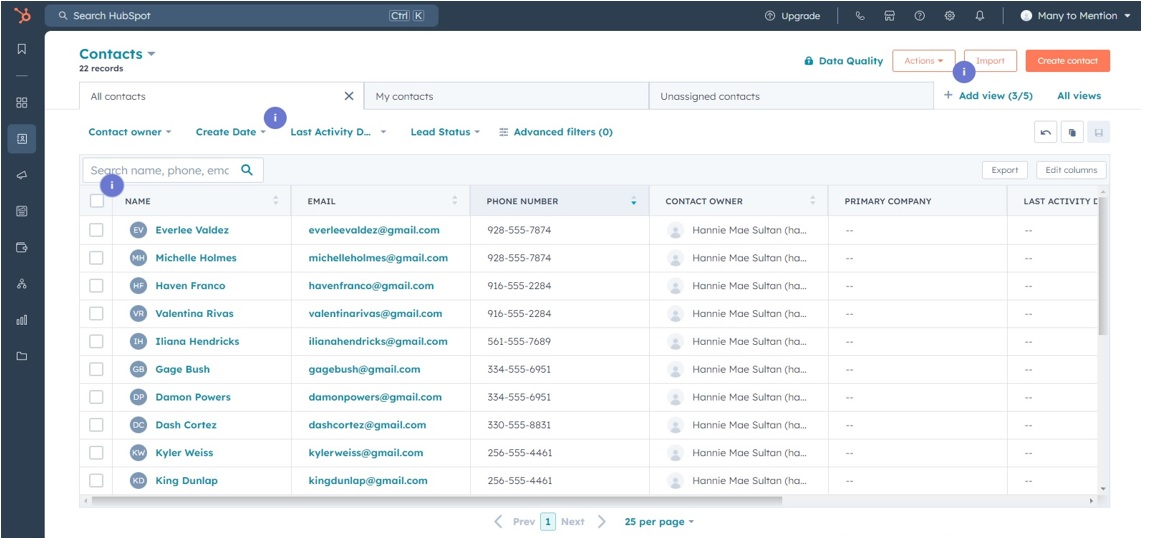The image size is (1157, 538).
Task: Open the Lead Status filter dropdown
Action: pos(445,132)
